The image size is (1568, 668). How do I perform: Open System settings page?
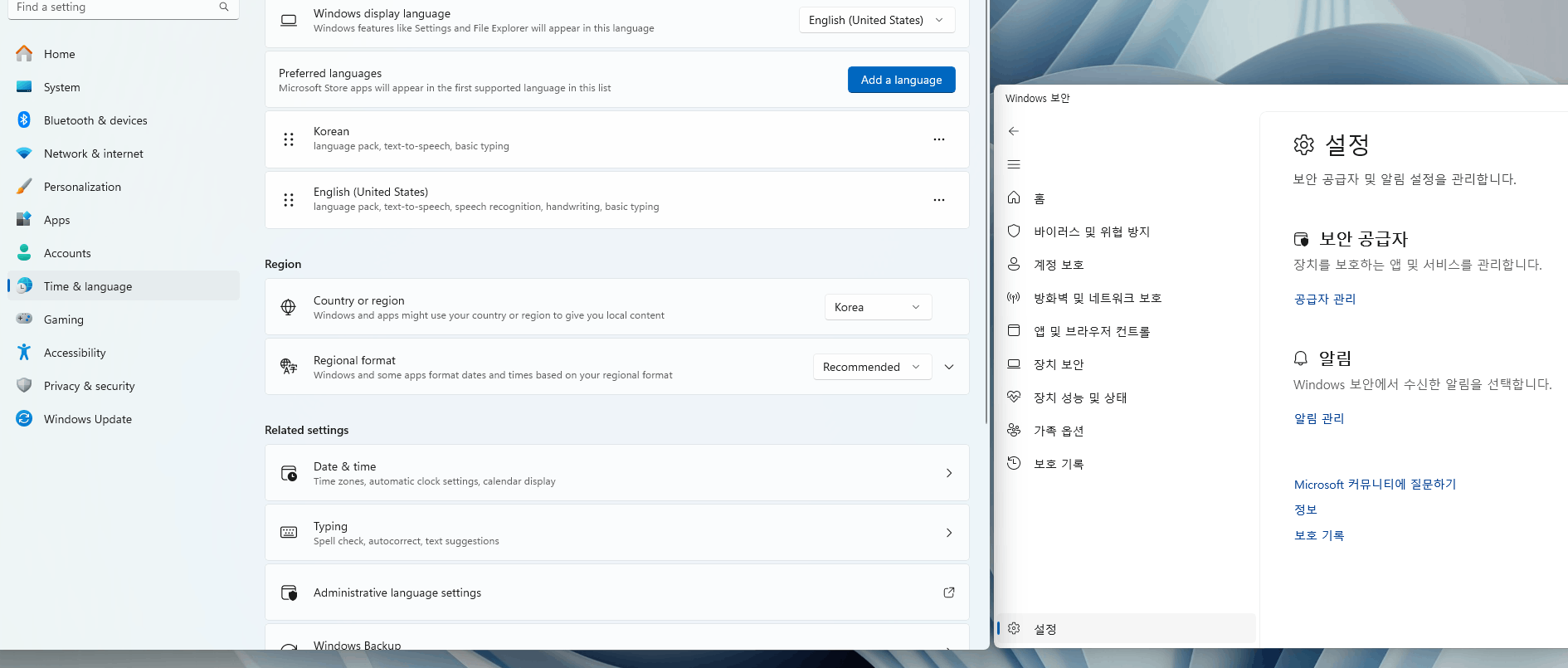(x=123, y=87)
